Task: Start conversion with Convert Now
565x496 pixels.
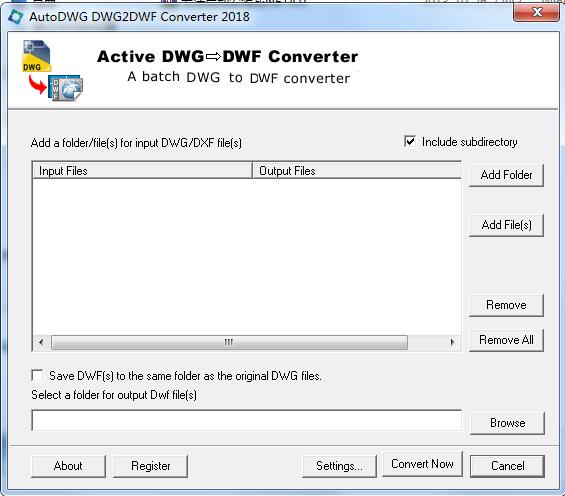Action: [422, 464]
